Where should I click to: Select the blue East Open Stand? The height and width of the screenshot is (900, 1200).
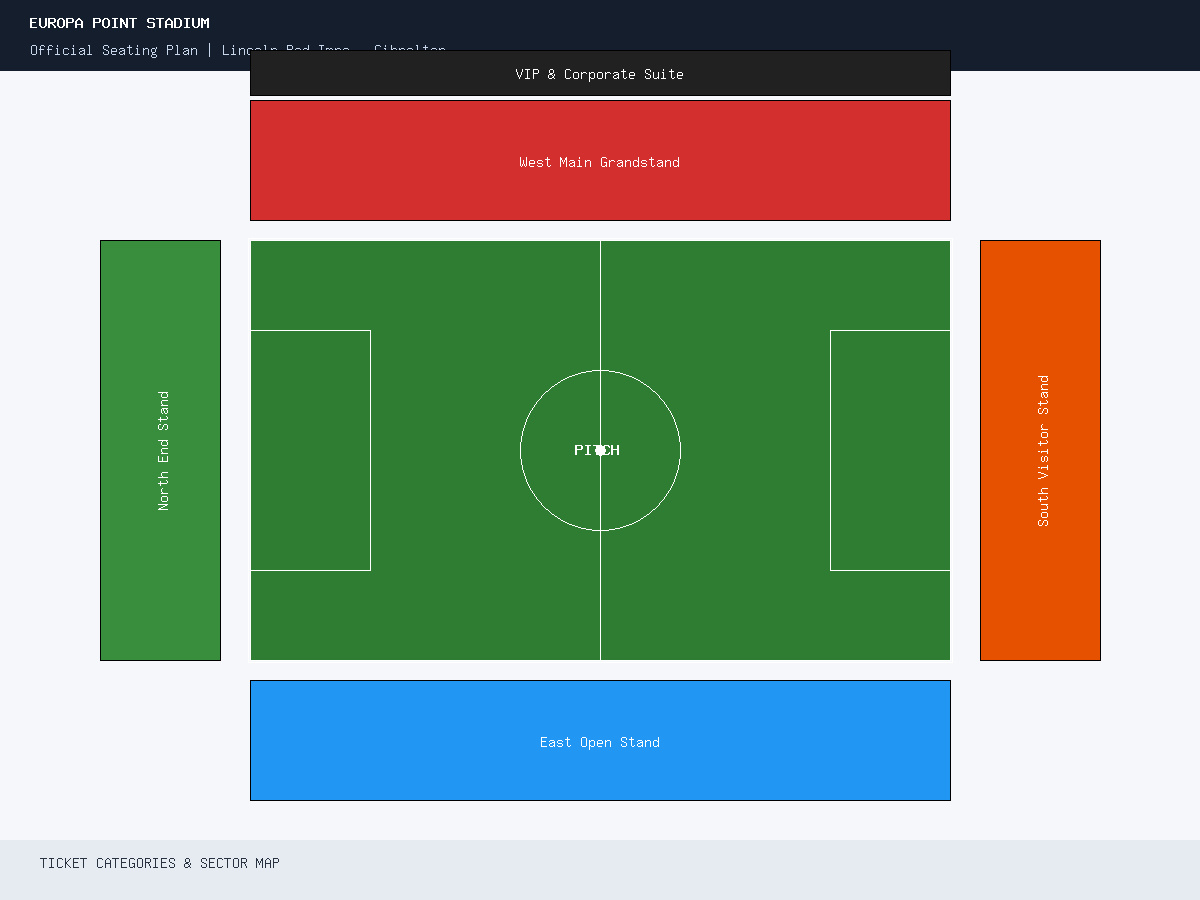pos(600,740)
